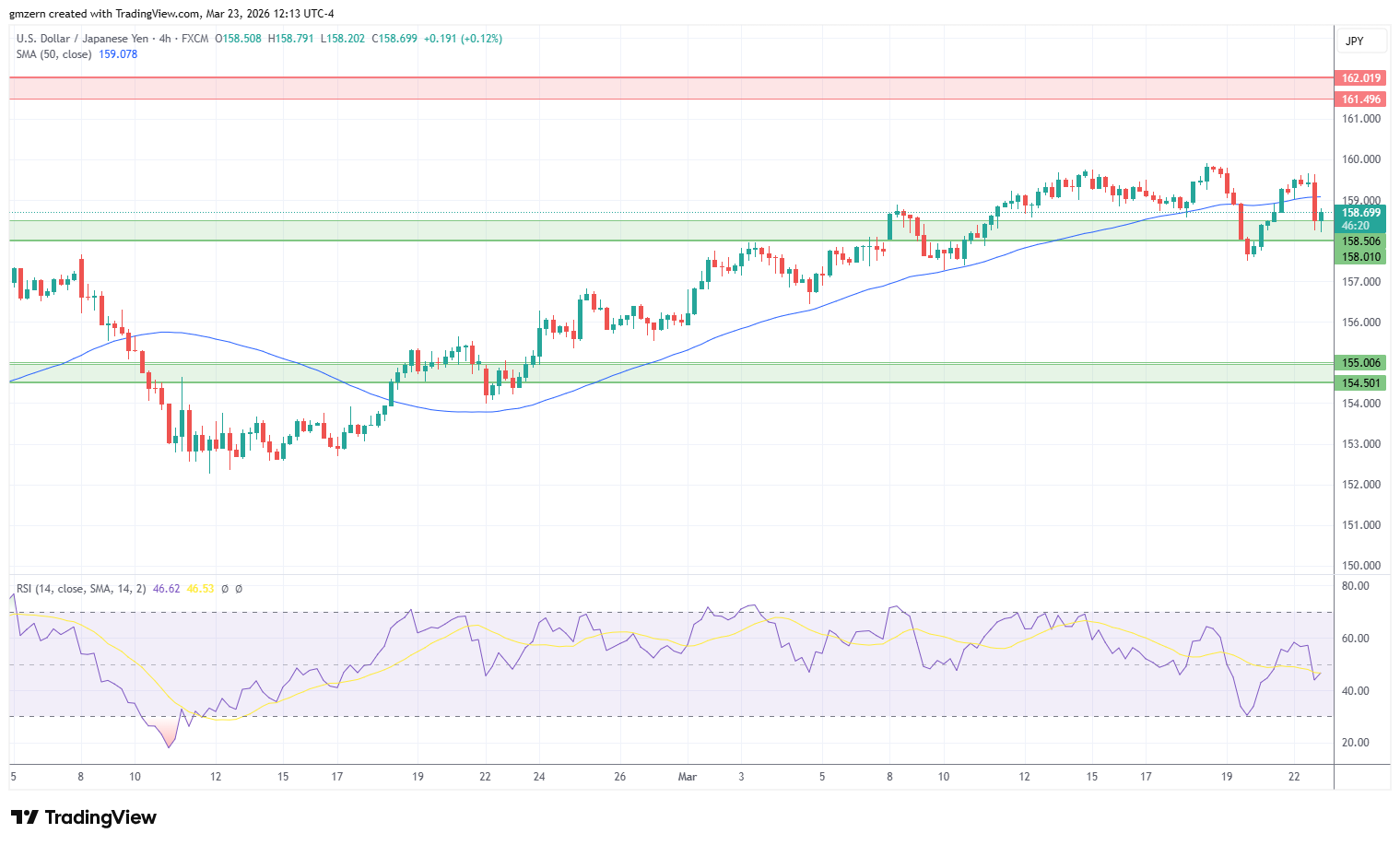The width and height of the screenshot is (1400, 845).
Task: Click the 3 date on the time axis
Action: (741, 777)
